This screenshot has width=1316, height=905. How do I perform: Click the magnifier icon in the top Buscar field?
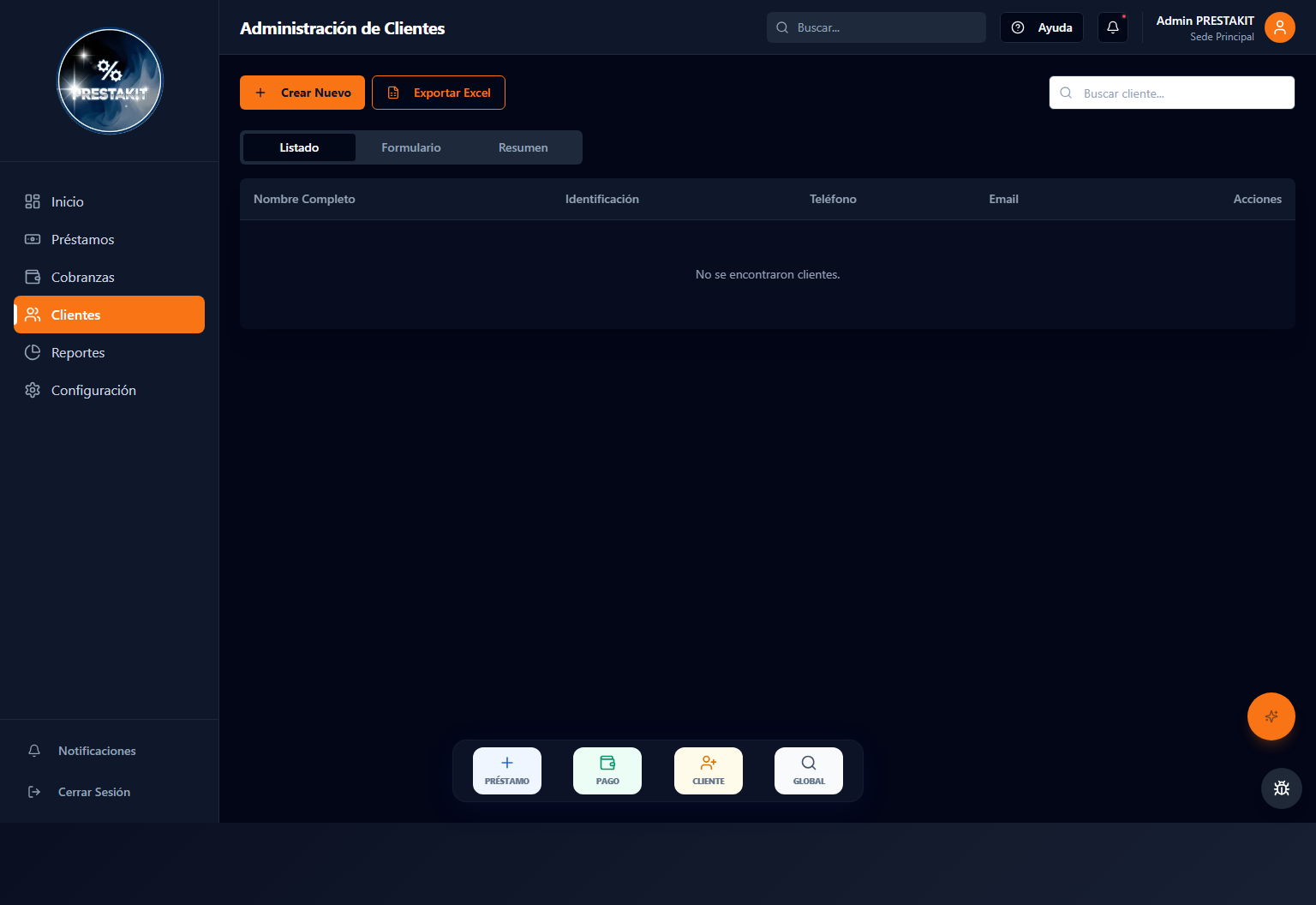coord(782,27)
